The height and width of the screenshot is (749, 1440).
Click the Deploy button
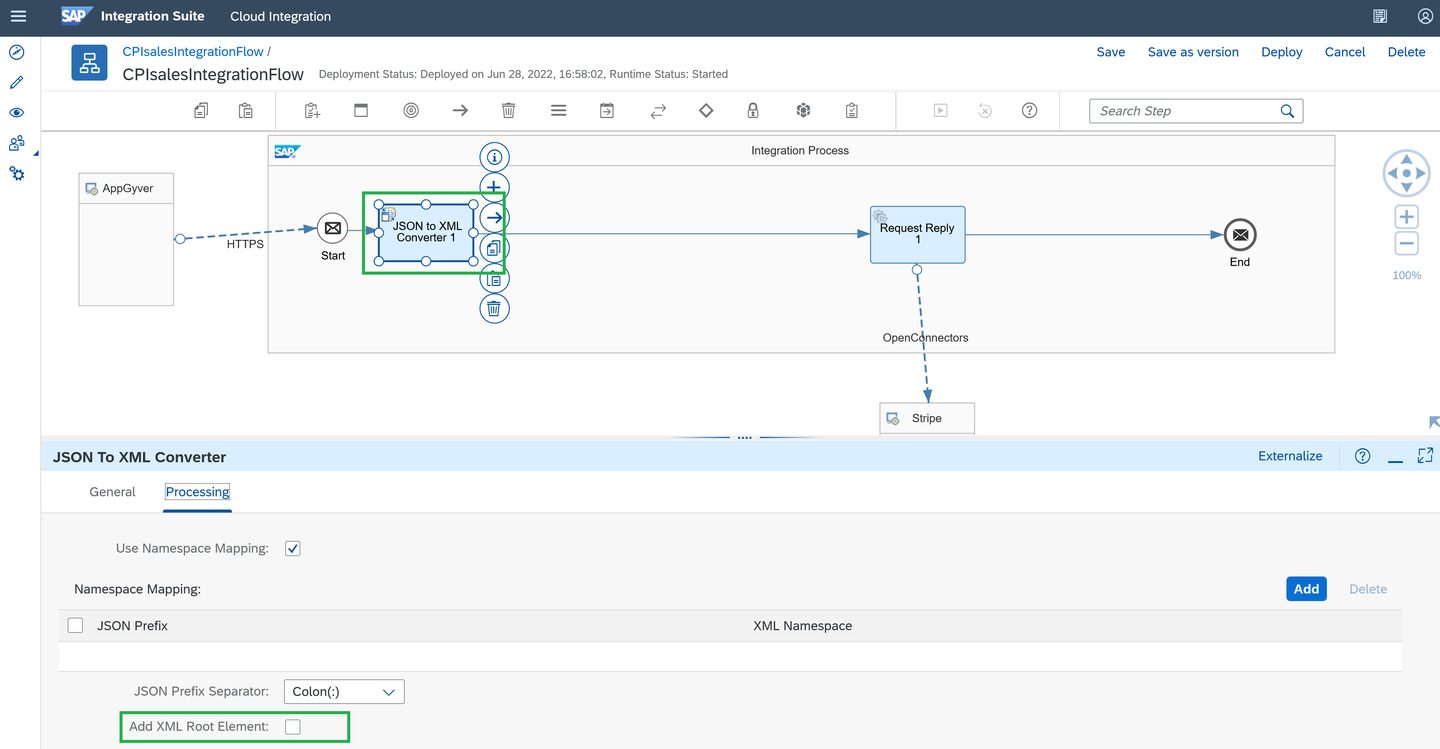[x=1282, y=52]
